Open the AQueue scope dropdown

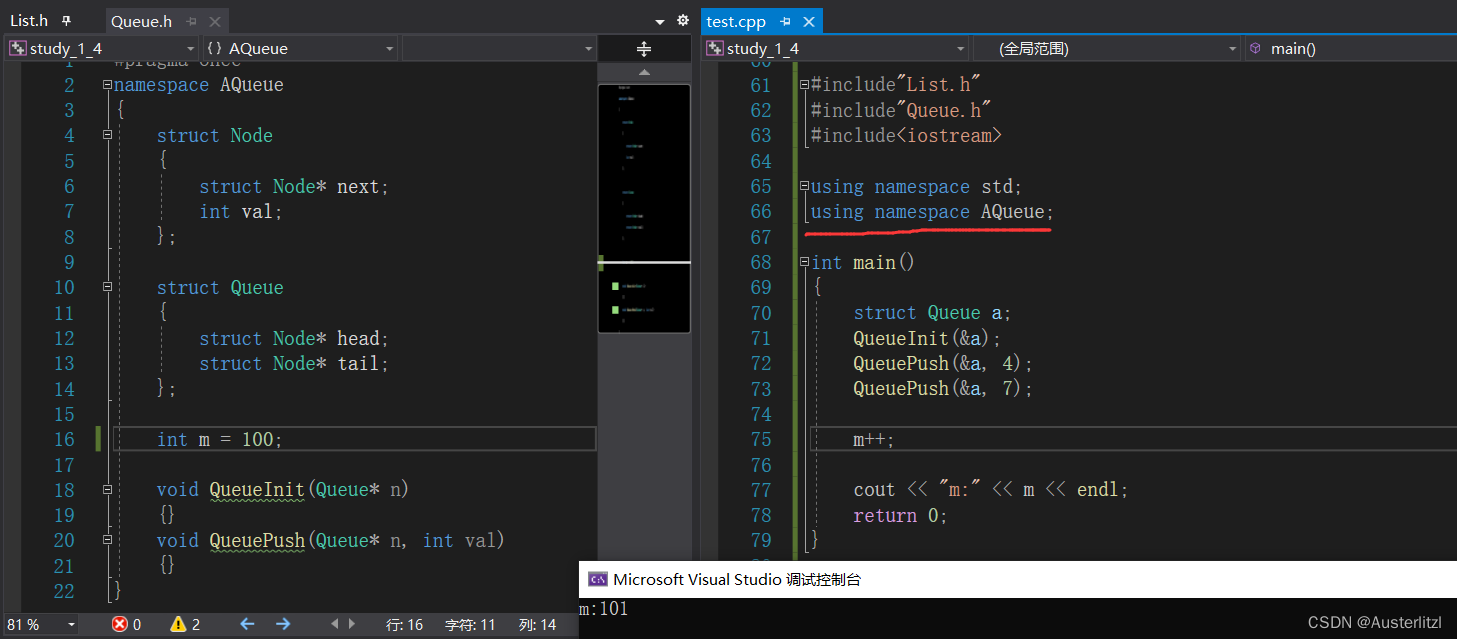pos(300,48)
